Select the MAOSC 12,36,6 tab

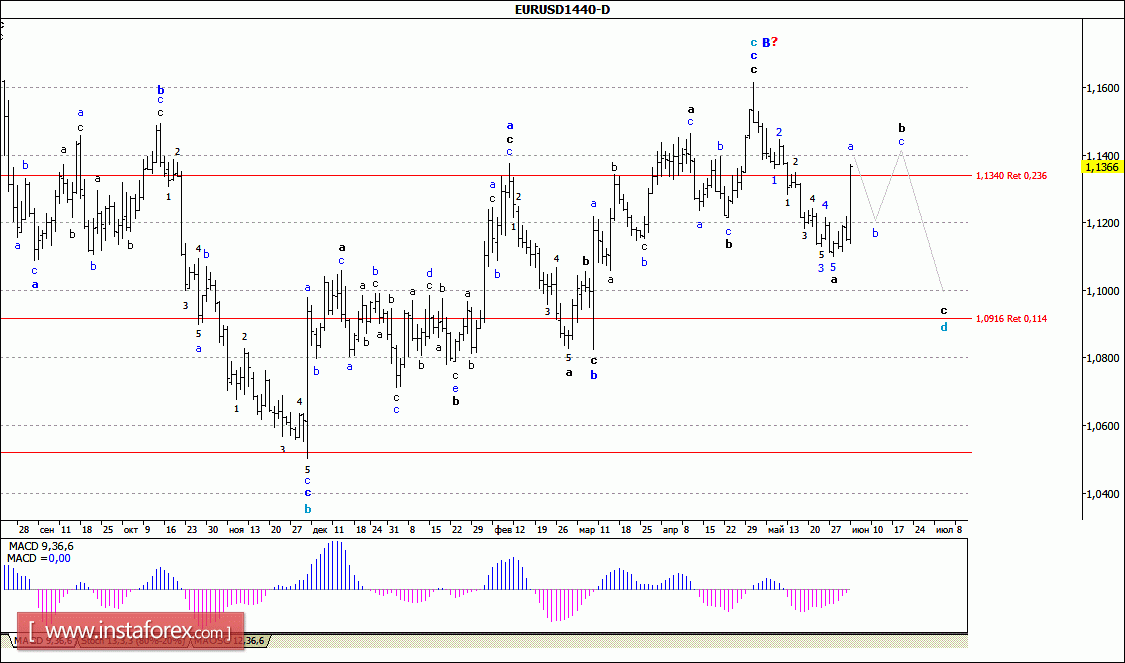[x=228, y=641]
